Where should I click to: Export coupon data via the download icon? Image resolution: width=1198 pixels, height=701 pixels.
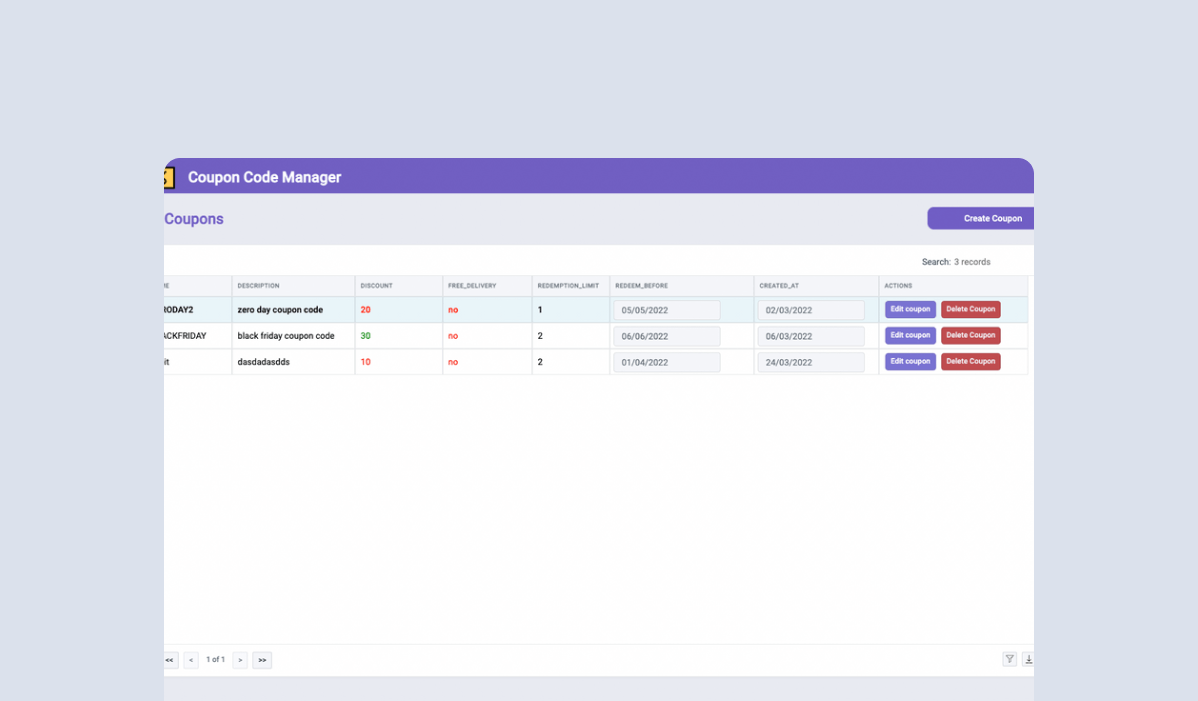(x=1028, y=659)
